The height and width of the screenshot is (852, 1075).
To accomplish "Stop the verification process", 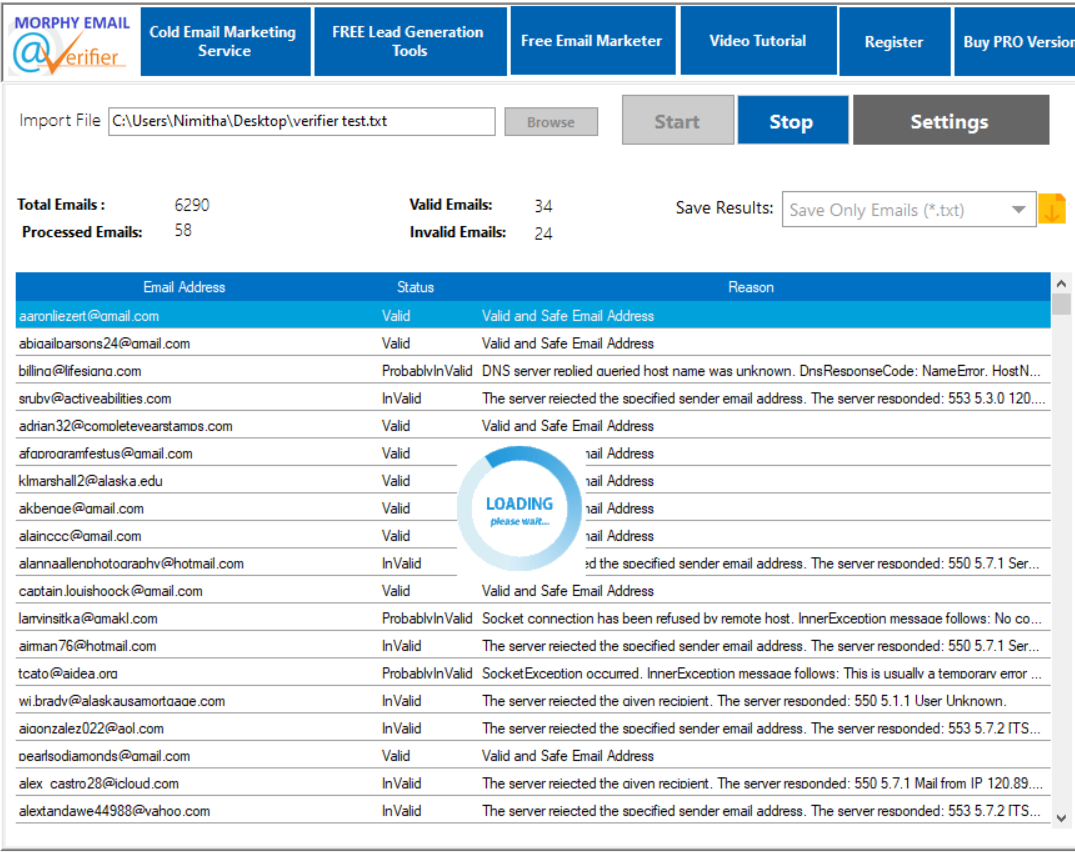I will (x=792, y=121).
